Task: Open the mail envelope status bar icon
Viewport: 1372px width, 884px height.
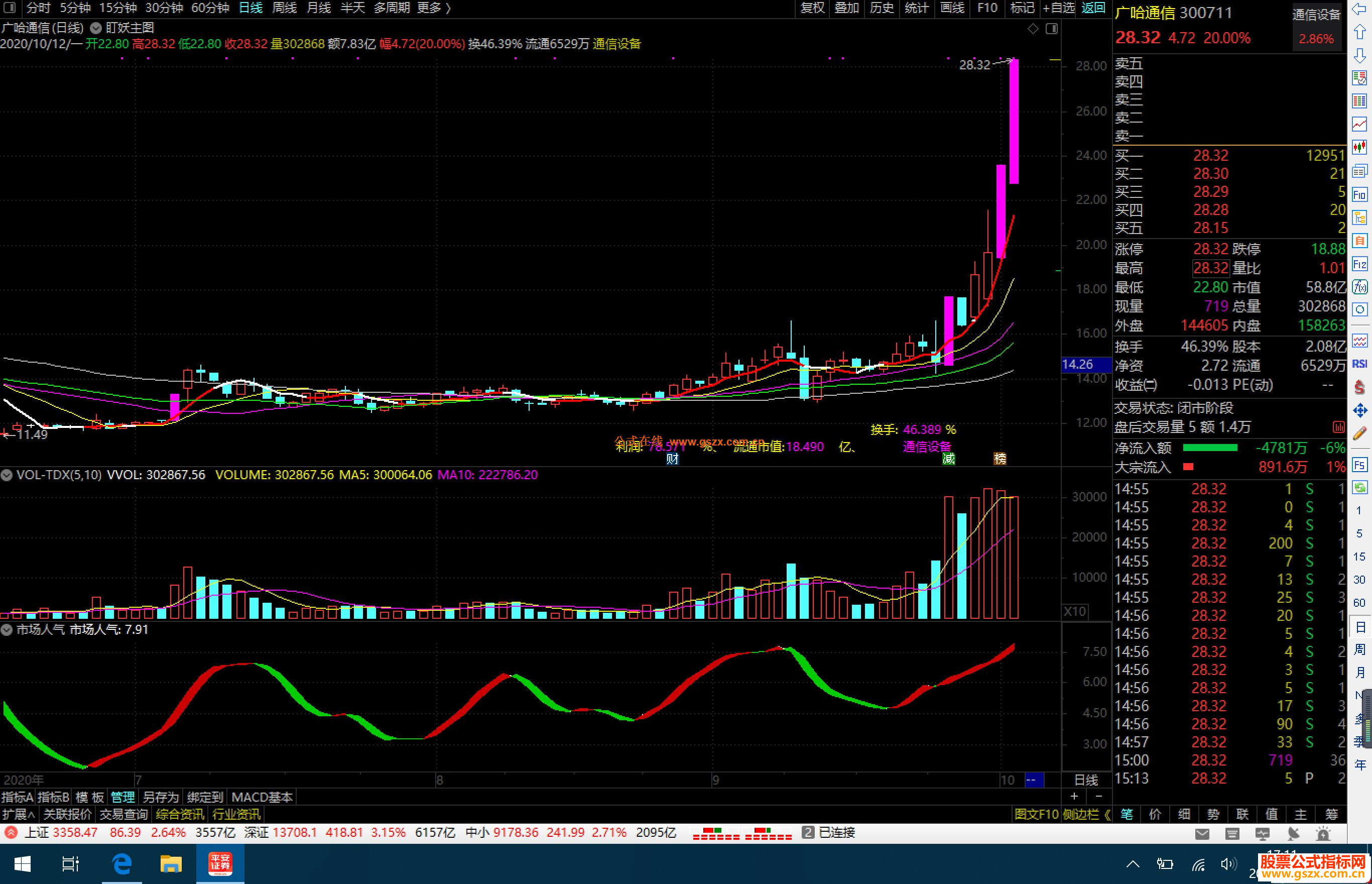Action: 1202,833
